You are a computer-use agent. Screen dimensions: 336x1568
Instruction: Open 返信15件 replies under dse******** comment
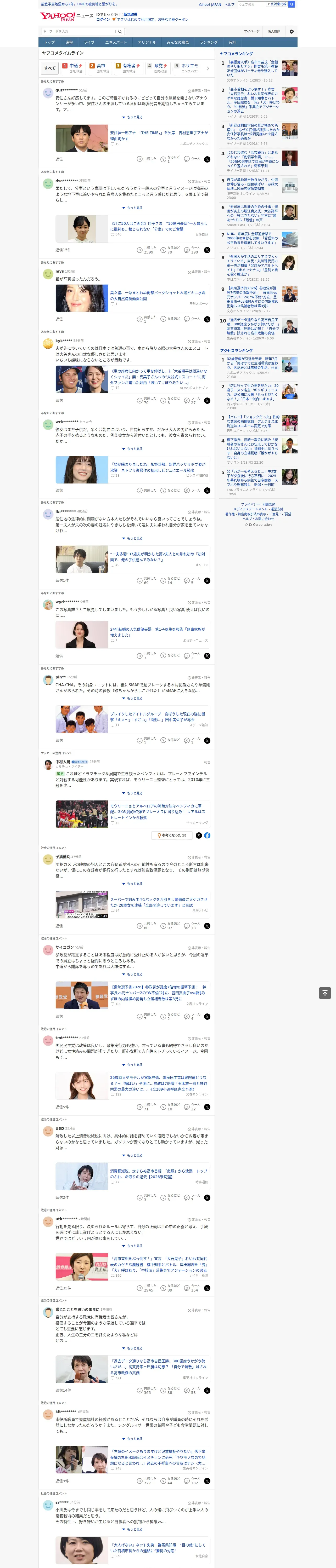pos(63,250)
